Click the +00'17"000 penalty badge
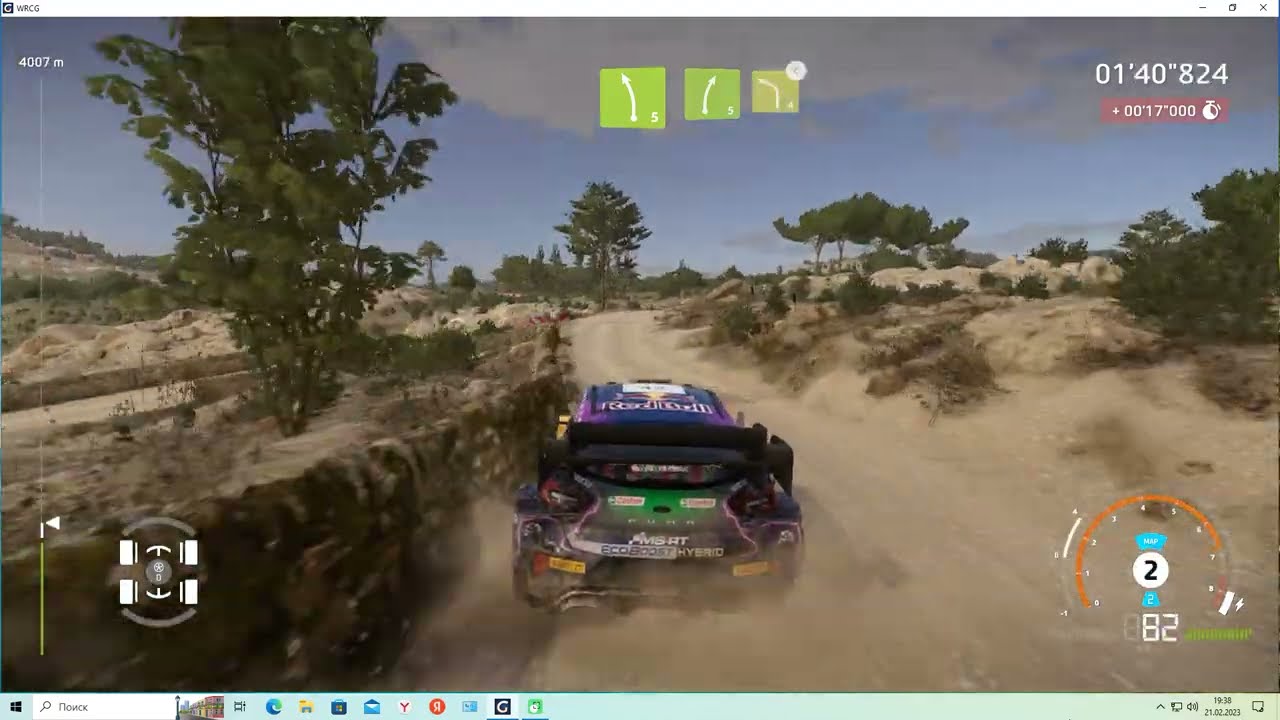The image size is (1280, 720). pyautogui.click(x=1164, y=110)
